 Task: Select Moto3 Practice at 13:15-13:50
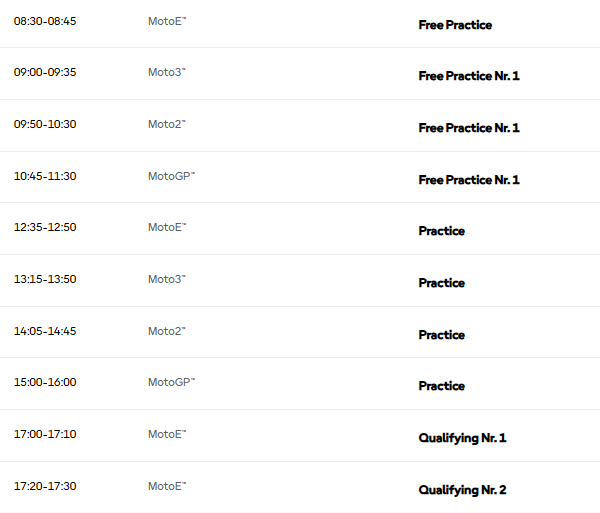300,281
